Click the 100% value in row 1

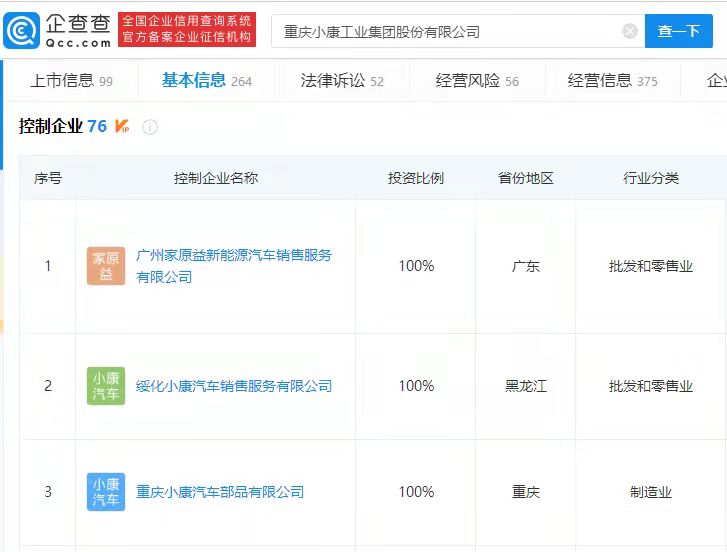coord(416,266)
